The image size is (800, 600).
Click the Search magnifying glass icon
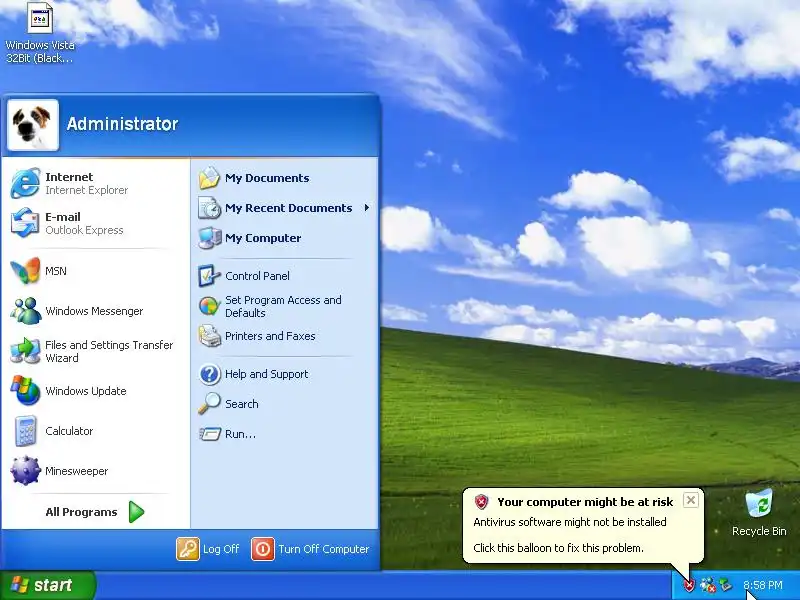(209, 404)
